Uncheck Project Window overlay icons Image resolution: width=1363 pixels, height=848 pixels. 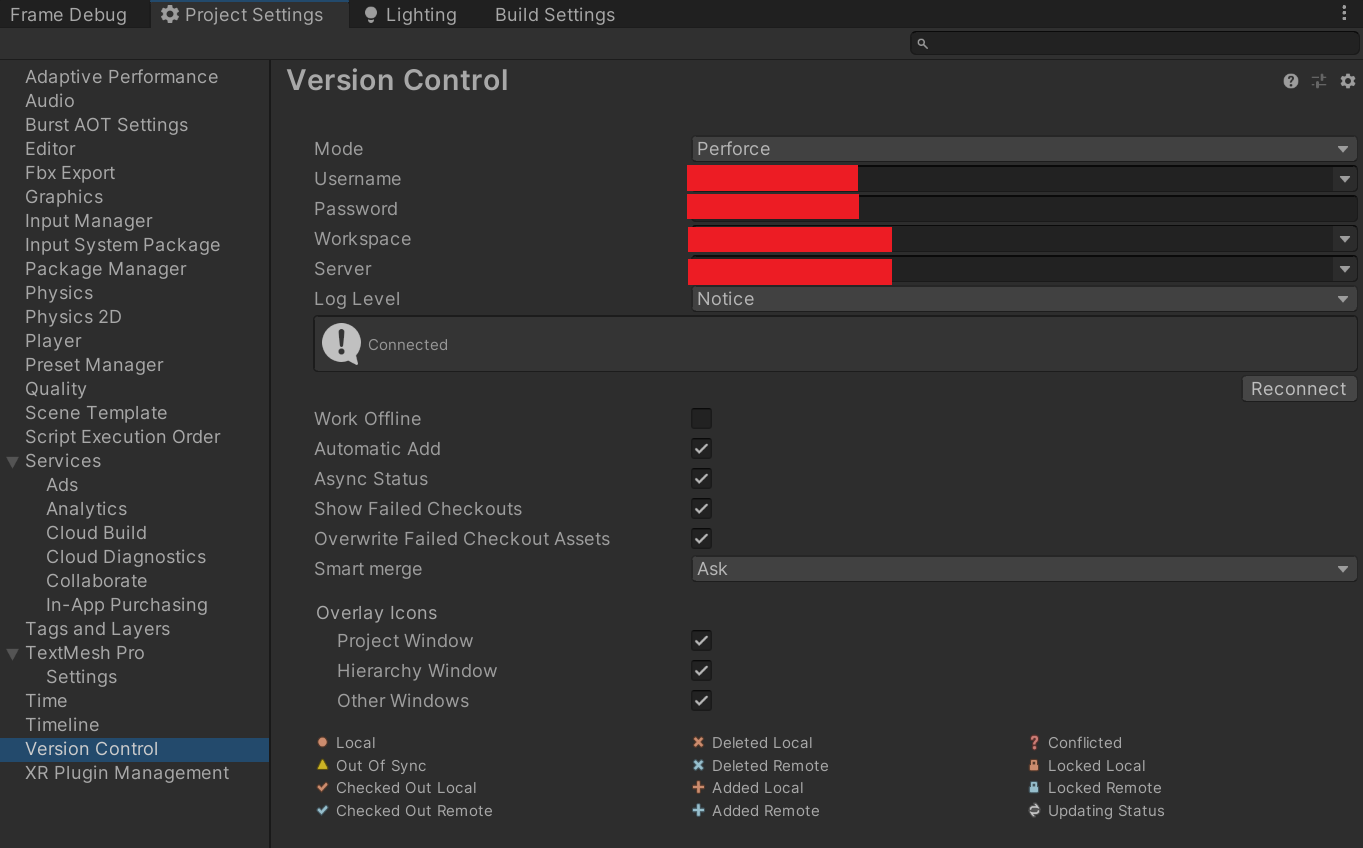[x=702, y=640]
